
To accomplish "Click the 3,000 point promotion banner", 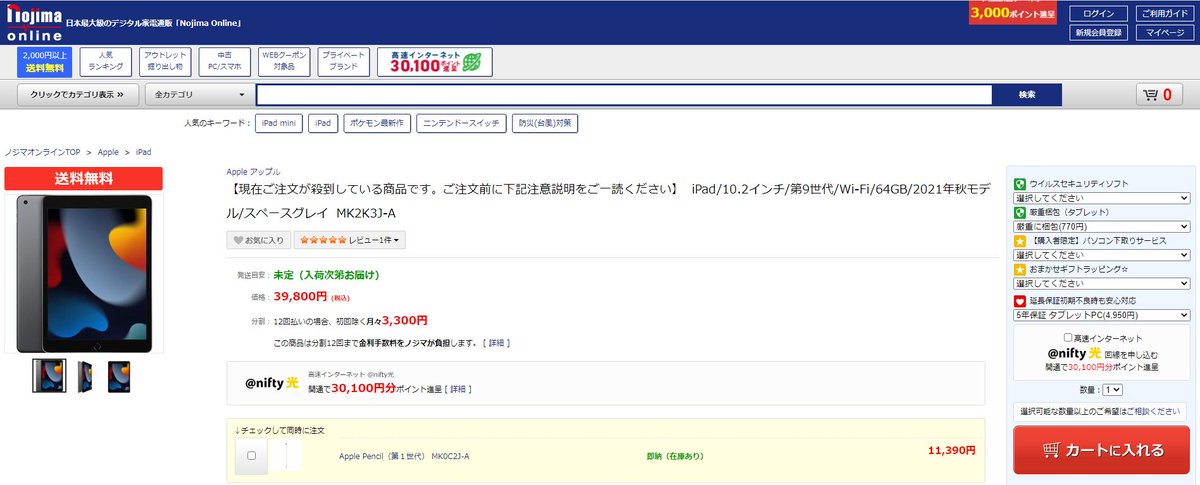I will pos(1013,13).
